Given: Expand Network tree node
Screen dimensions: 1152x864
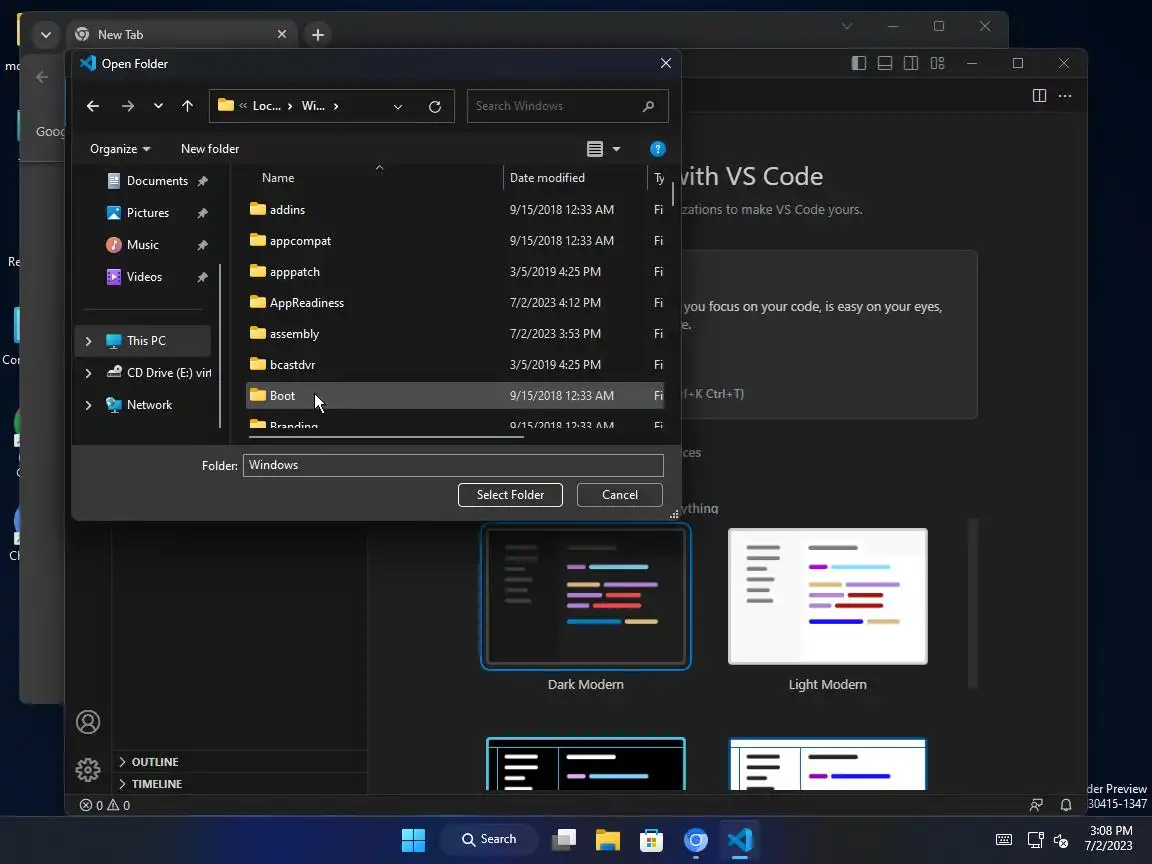Looking at the screenshot, I should (88, 405).
